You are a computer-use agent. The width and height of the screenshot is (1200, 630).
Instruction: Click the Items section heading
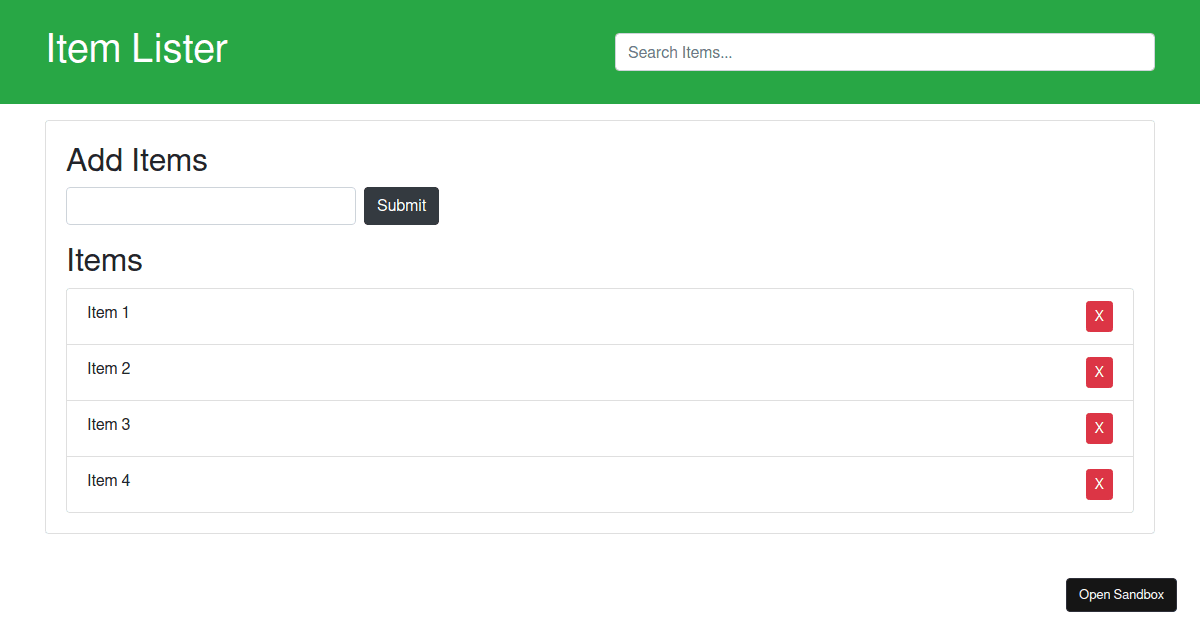click(x=105, y=260)
